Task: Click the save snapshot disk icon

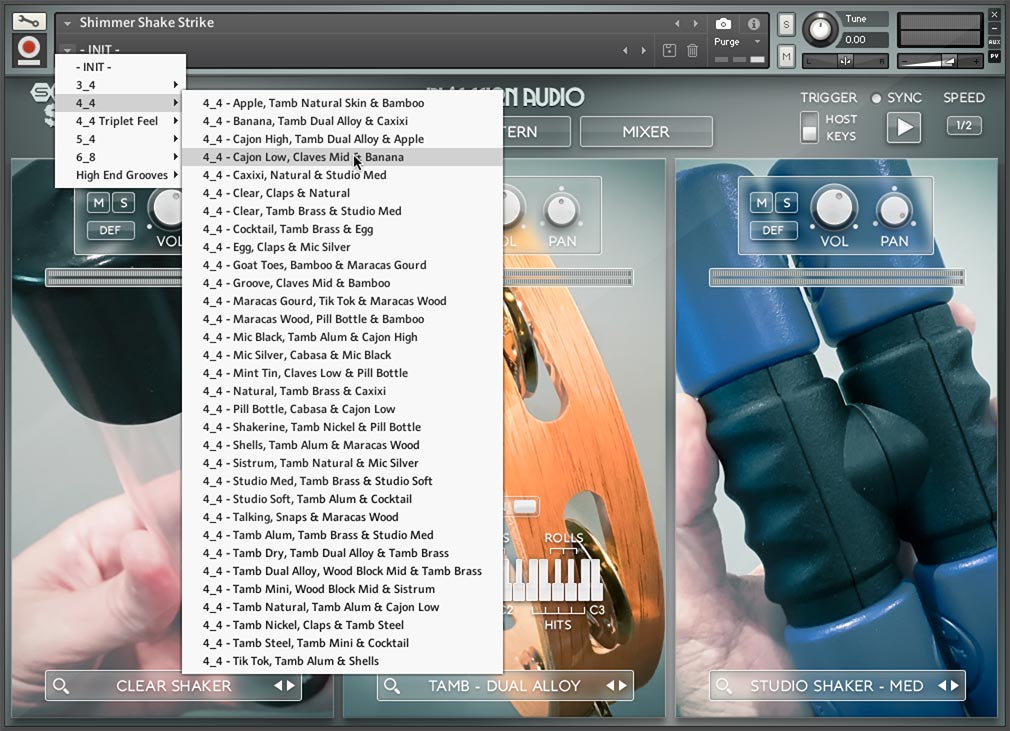Action: tap(669, 50)
